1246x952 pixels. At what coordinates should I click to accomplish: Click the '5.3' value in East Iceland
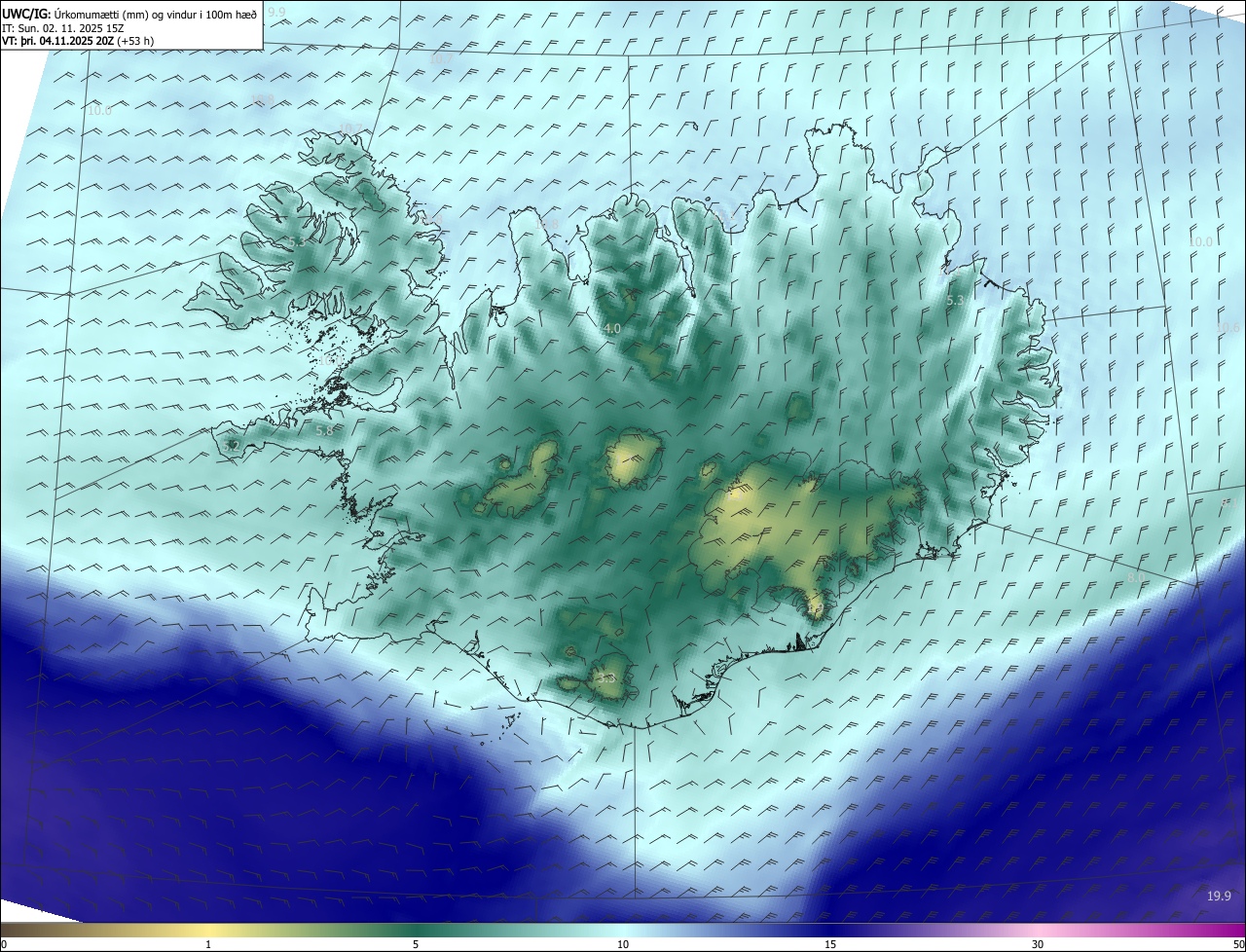click(x=955, y=301)
